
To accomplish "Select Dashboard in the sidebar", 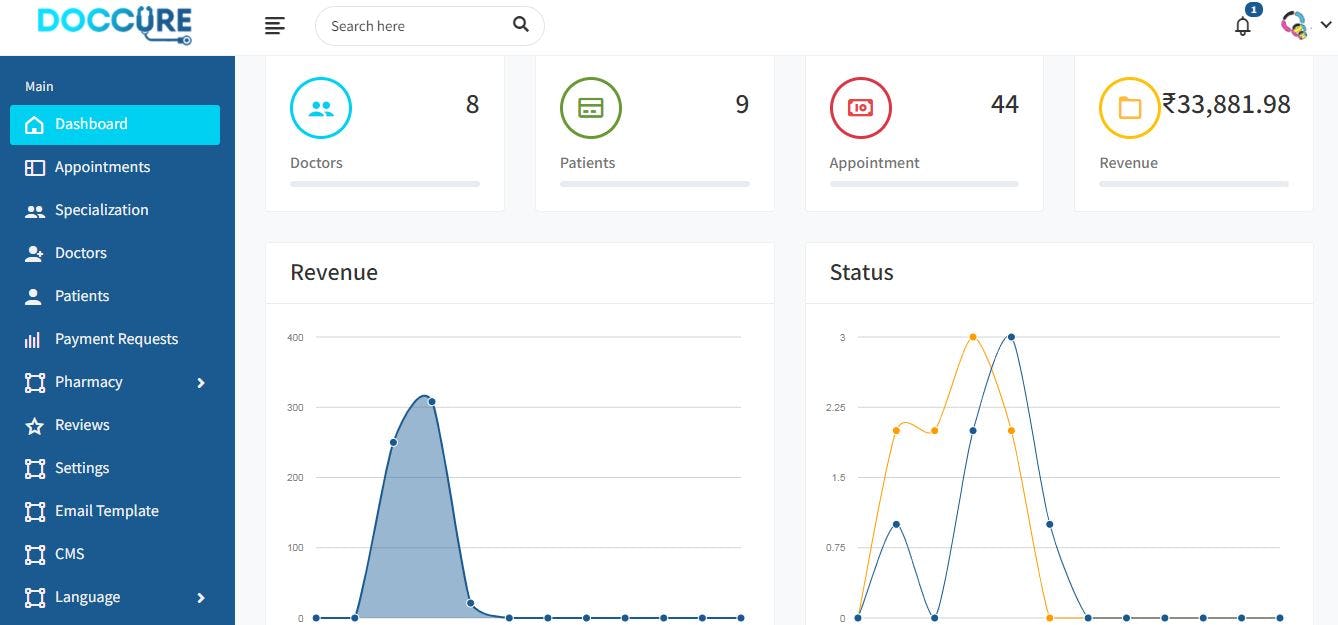I will [91, 123].
